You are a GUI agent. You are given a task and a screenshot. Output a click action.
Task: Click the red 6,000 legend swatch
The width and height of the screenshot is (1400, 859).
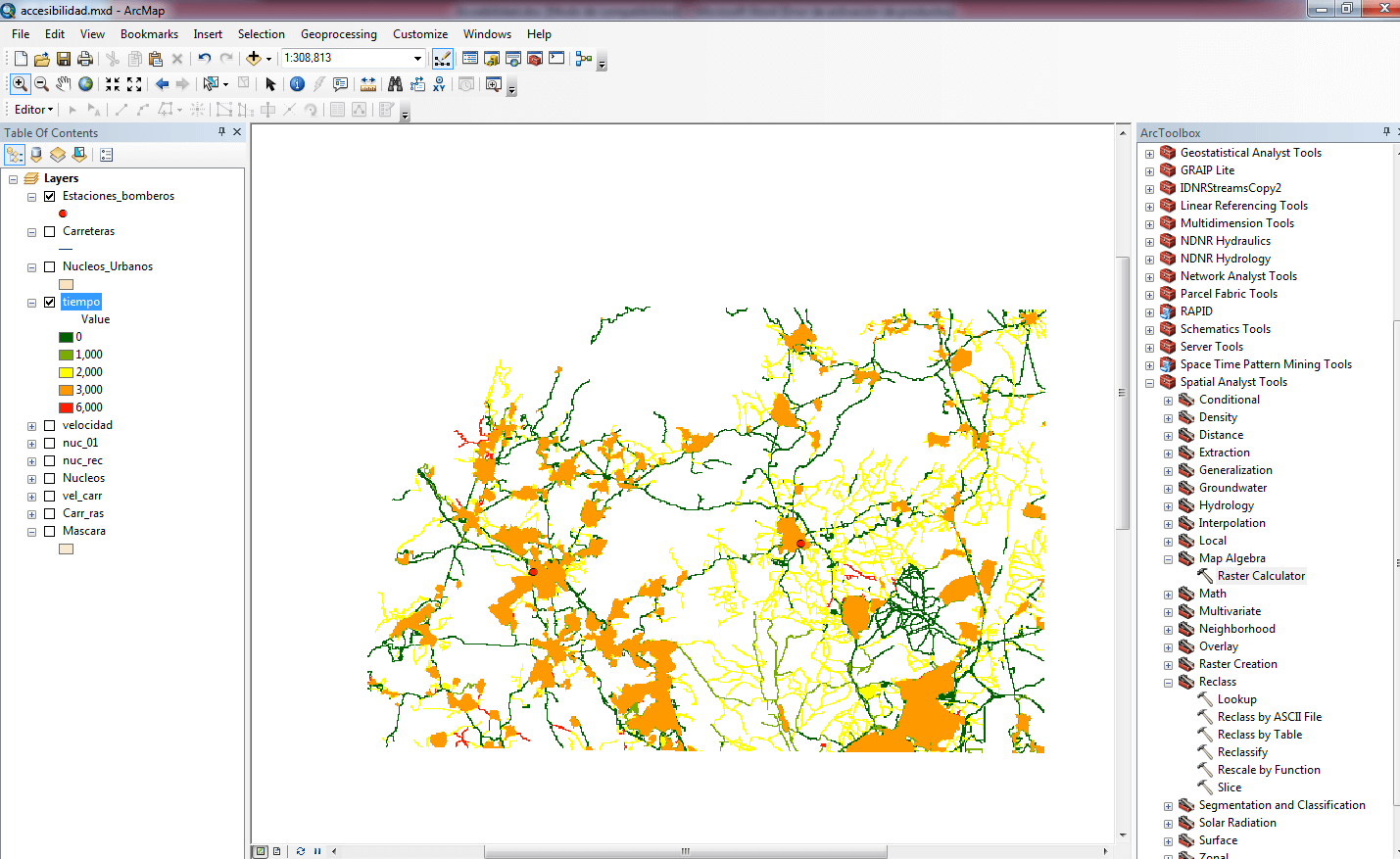pos(66,407)
